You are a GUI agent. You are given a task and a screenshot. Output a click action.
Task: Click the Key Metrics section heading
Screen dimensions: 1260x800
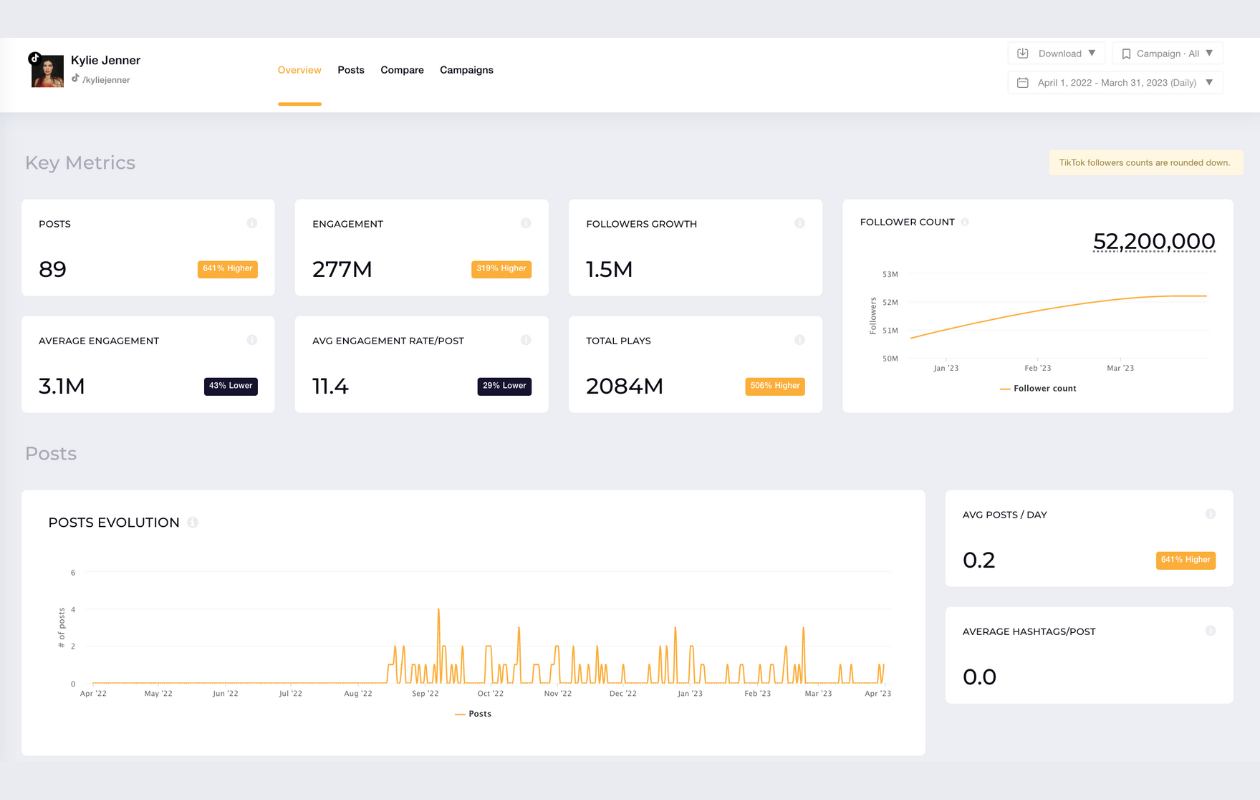pos(80,163)
